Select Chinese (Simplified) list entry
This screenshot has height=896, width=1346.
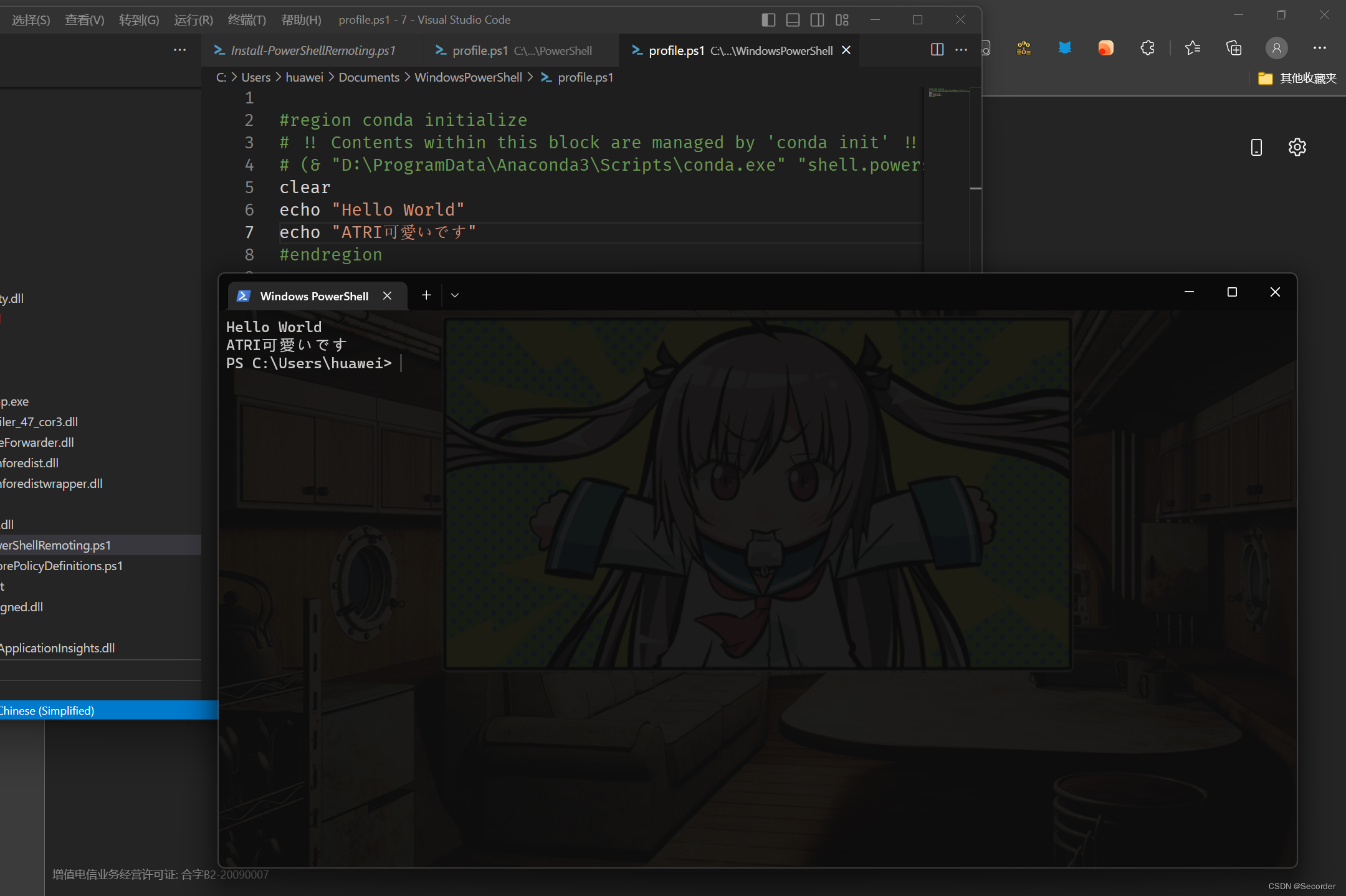(47, 710)
